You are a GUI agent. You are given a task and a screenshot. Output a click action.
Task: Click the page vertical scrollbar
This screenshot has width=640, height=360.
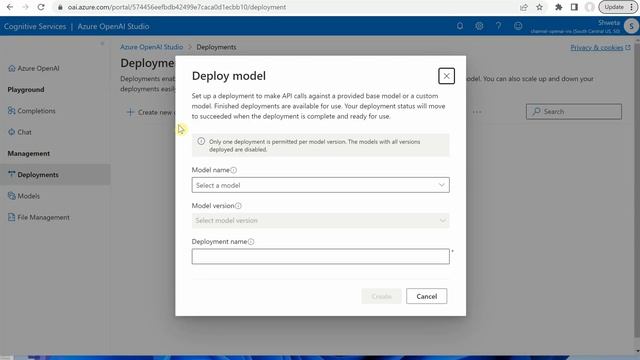tap(637, 190)
